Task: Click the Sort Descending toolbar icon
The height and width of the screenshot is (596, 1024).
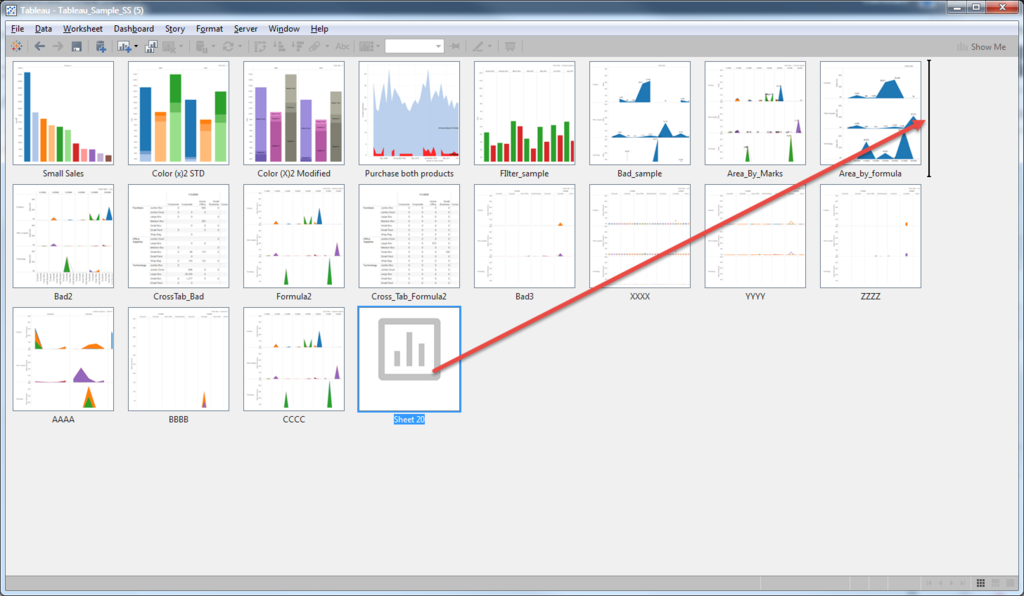Action: click(x=297, y=46)
